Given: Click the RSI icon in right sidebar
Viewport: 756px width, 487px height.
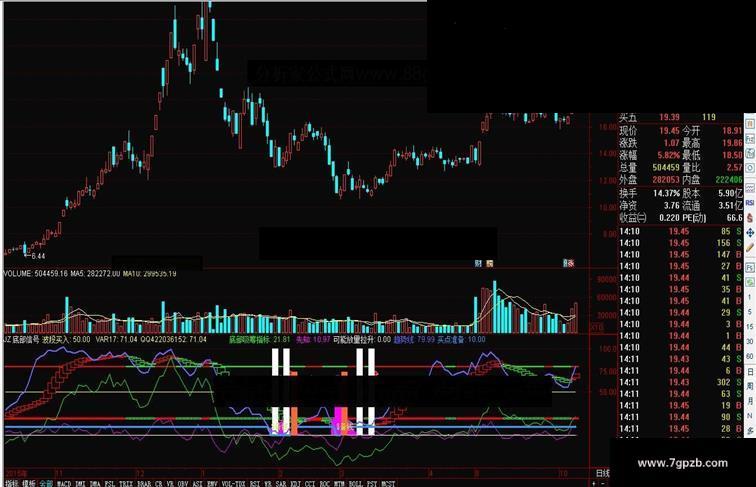Looking at the screenshot, I should [750, 203].
